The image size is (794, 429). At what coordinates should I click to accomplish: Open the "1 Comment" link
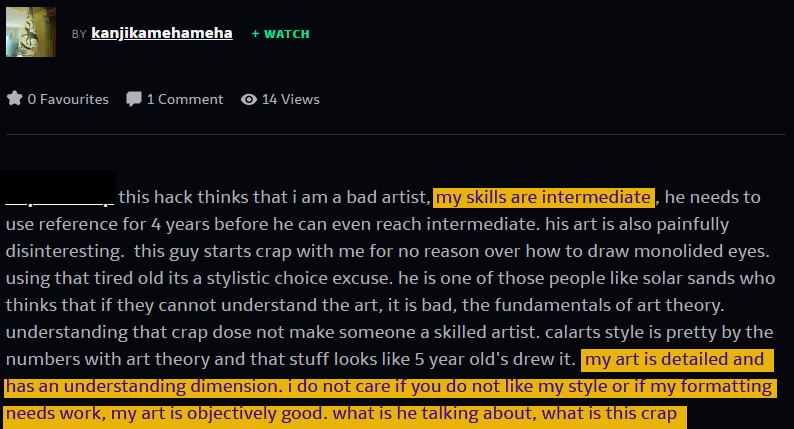click(x=185, y=99)
